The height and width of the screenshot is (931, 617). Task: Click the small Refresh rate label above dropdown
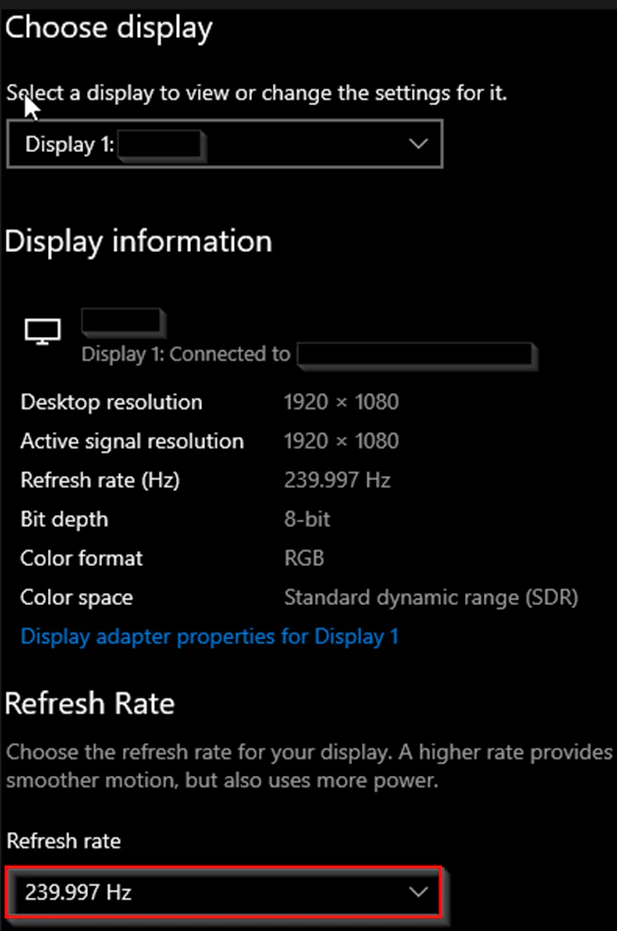(x=64, y=841)
